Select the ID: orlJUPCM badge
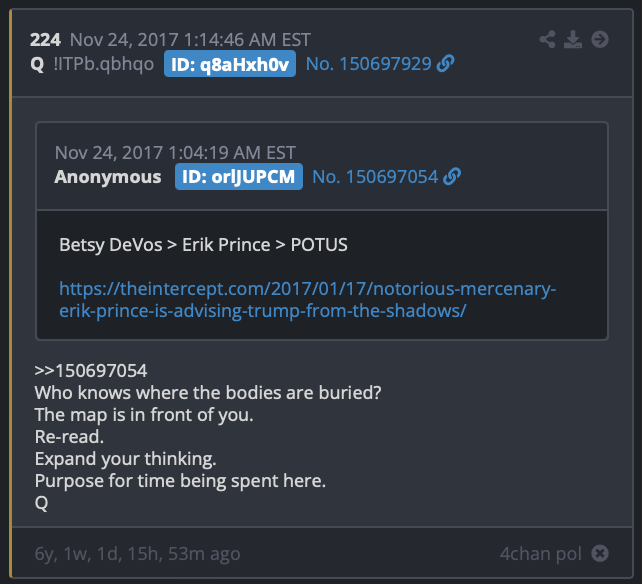The image size is (642, 584). (x=239, y=177)
